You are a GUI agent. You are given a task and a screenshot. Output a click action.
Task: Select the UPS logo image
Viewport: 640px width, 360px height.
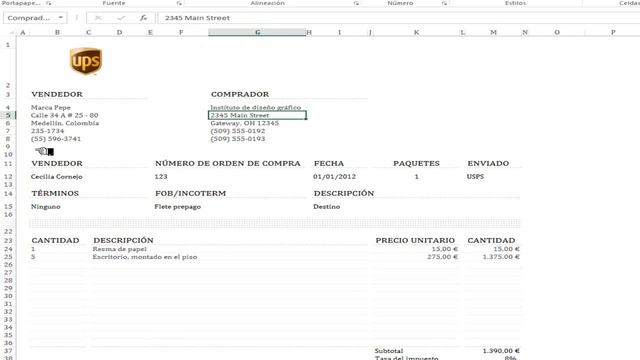(x=86, y=61)
